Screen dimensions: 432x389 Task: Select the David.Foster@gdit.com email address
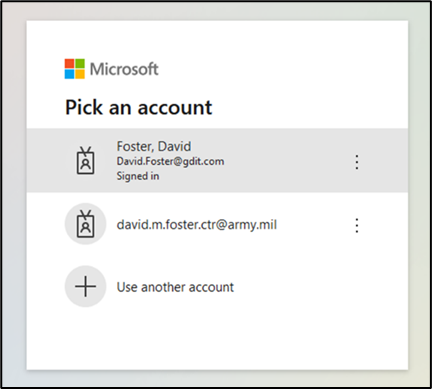170,161
